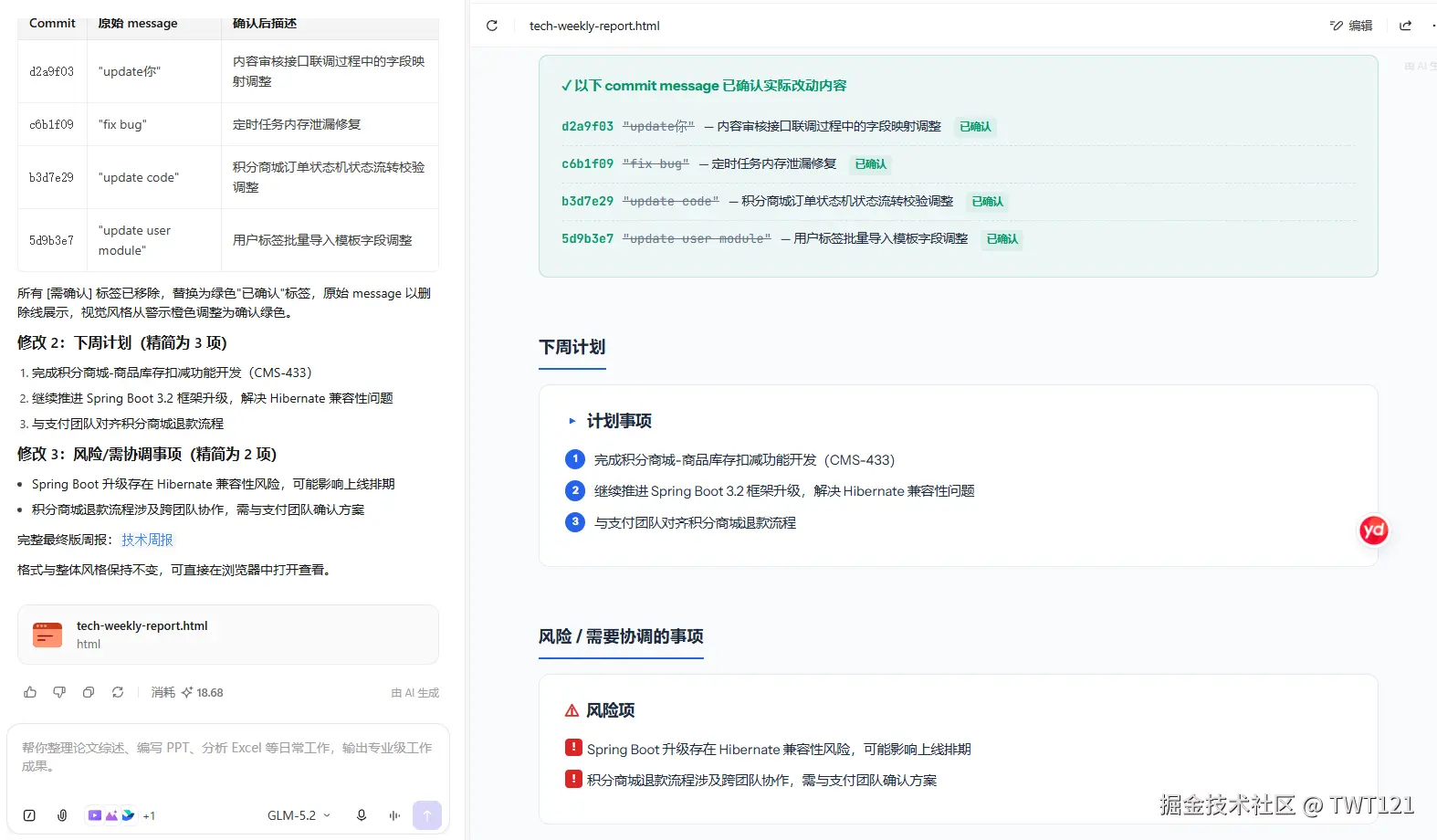Give the response a thumbs up
Image resolution: width=1437 pixels, height=840 pixels.
(x=30, y=692)
